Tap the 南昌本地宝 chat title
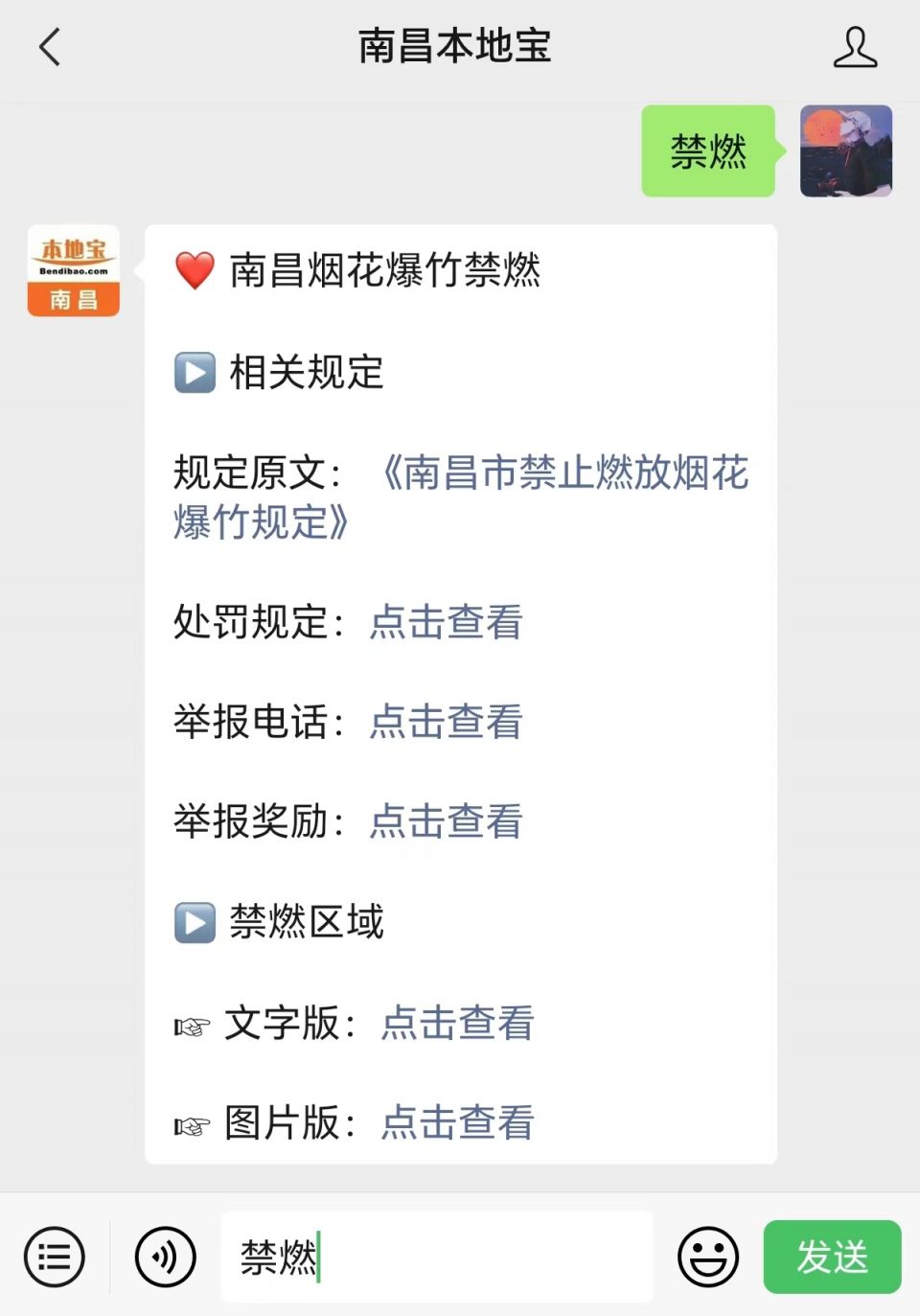Image resolution: width=920 pixels, height=1316 pixels. click(455, 46)
